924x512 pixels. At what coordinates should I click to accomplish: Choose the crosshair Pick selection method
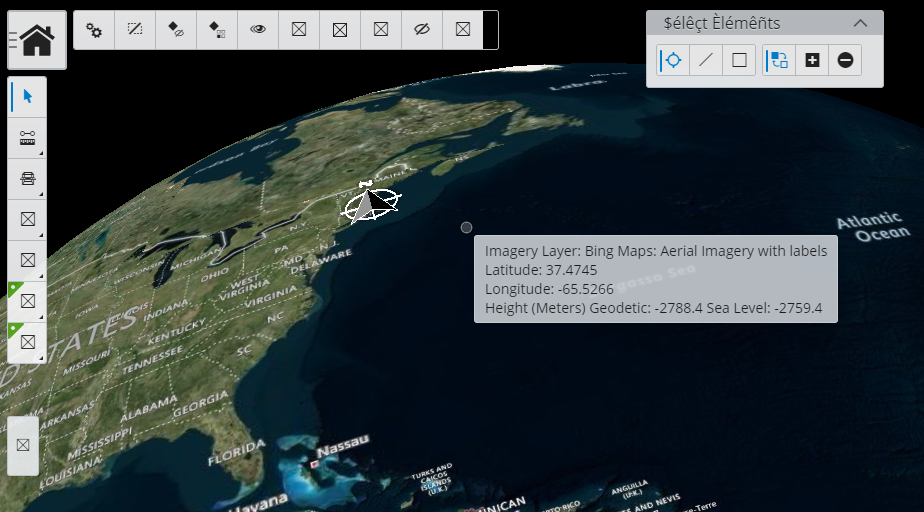point(673,60)
